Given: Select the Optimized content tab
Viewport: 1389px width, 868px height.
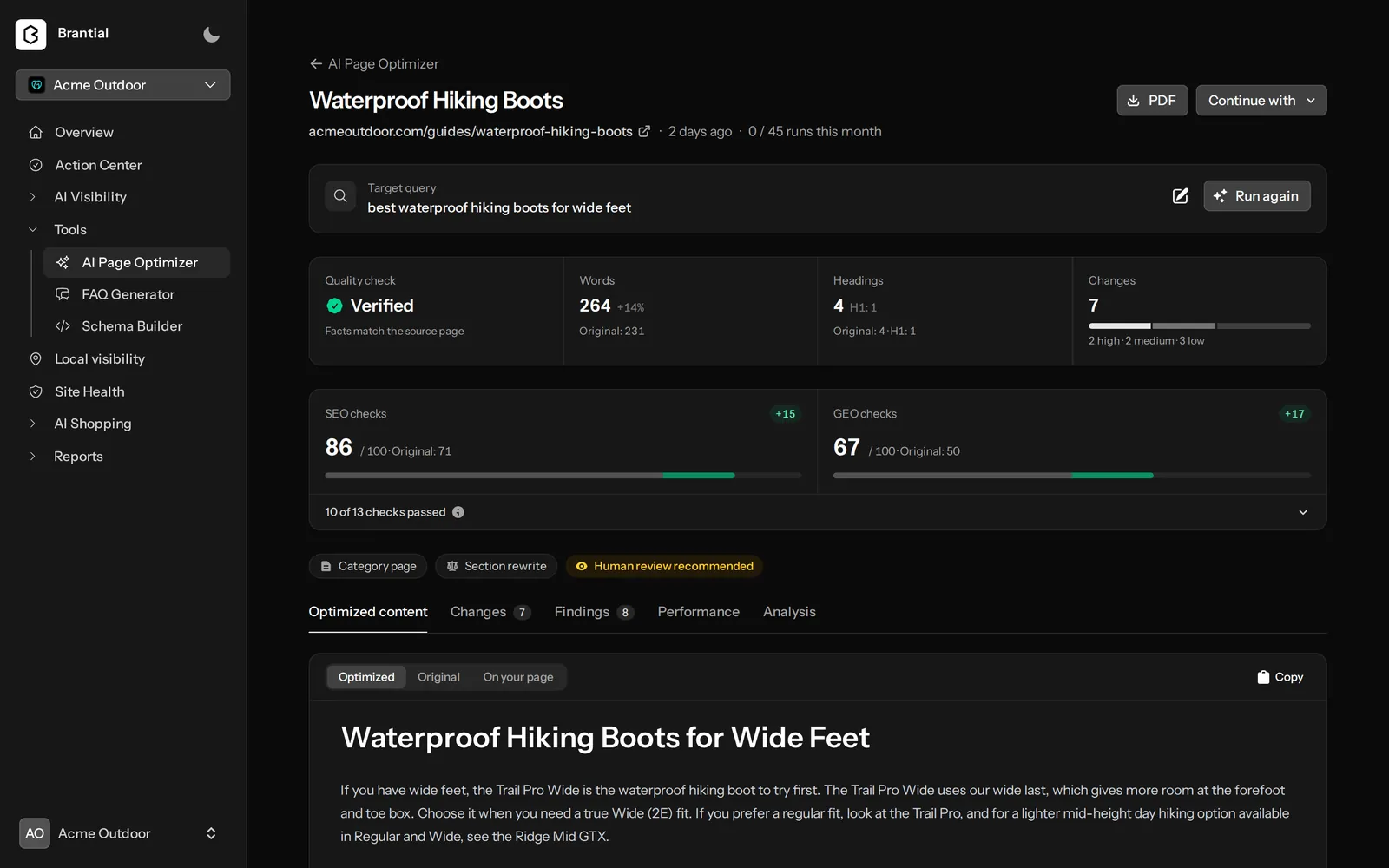Looking at the screenshot, I should click(368, 612).
